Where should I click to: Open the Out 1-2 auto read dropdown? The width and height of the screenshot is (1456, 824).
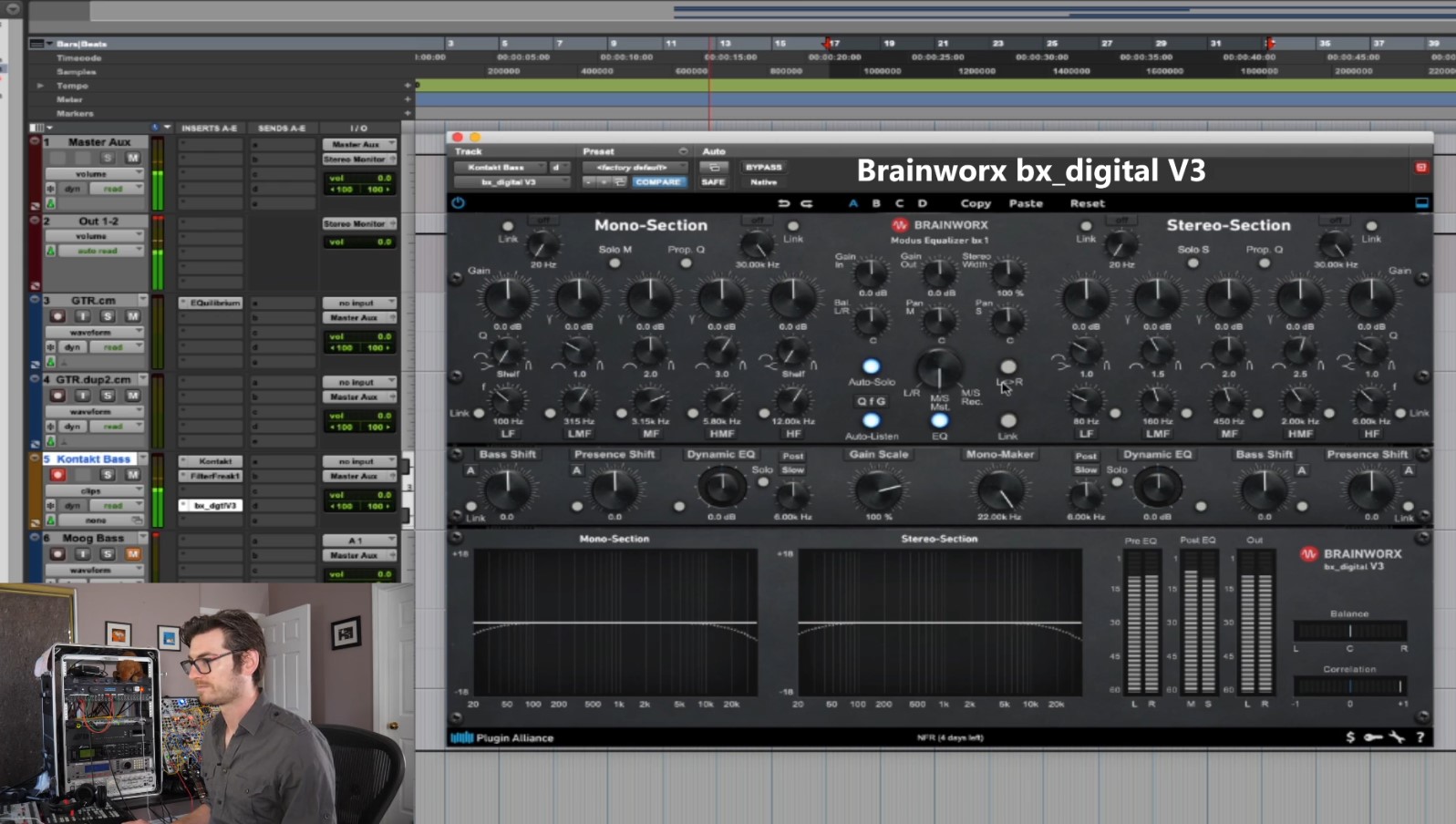pyautogui.click(x=101, y=251)
